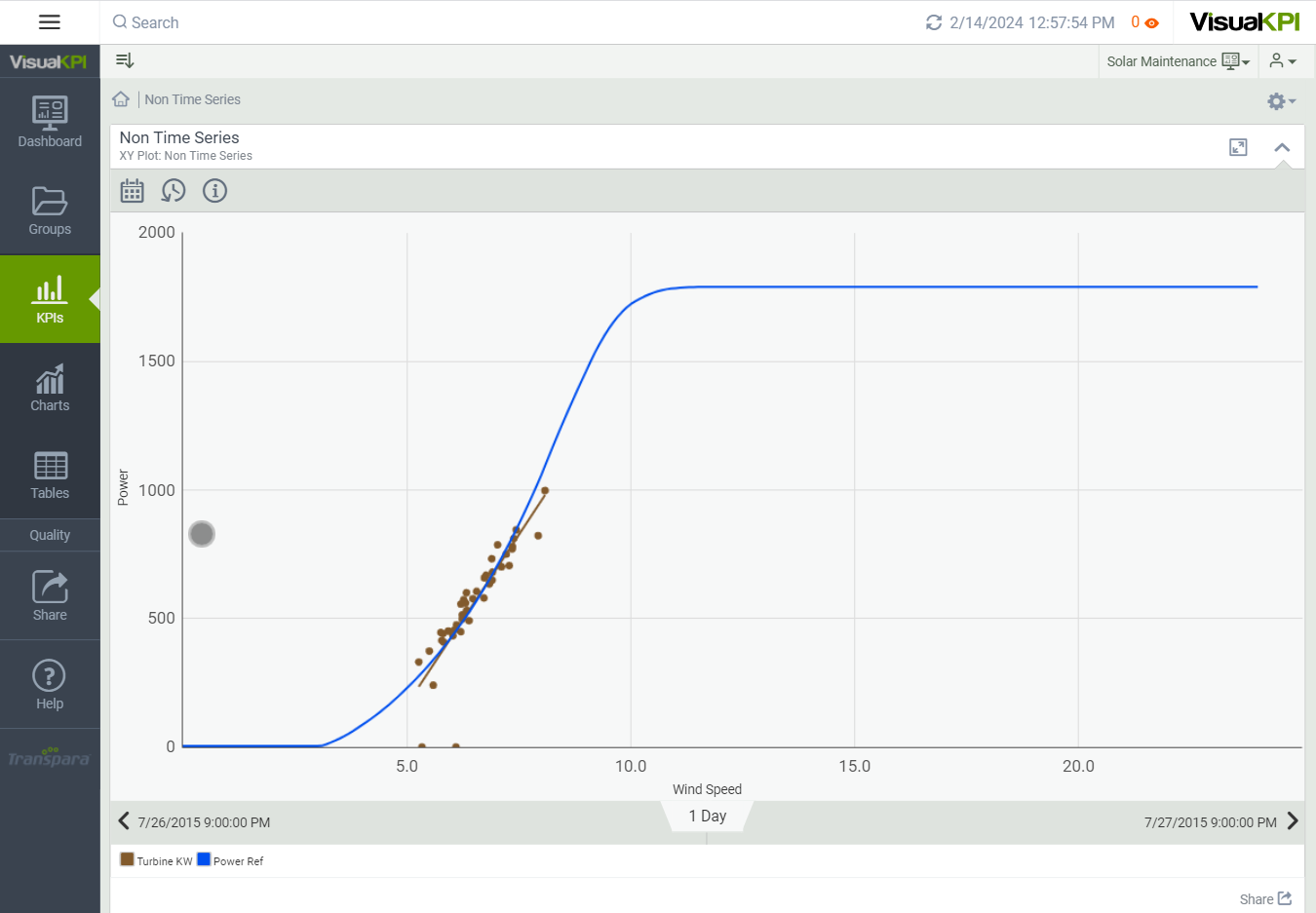Screen dimensions: 1316x913
Task: Go to previous time range
Action: point(124,820)
